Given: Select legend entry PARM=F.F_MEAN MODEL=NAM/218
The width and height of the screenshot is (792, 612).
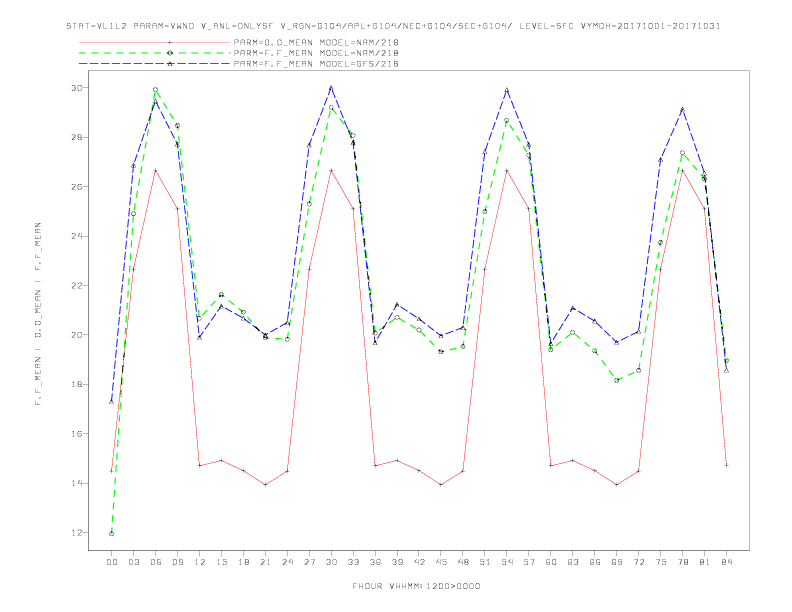Looking at the screenshot, I should click(316, 53).
